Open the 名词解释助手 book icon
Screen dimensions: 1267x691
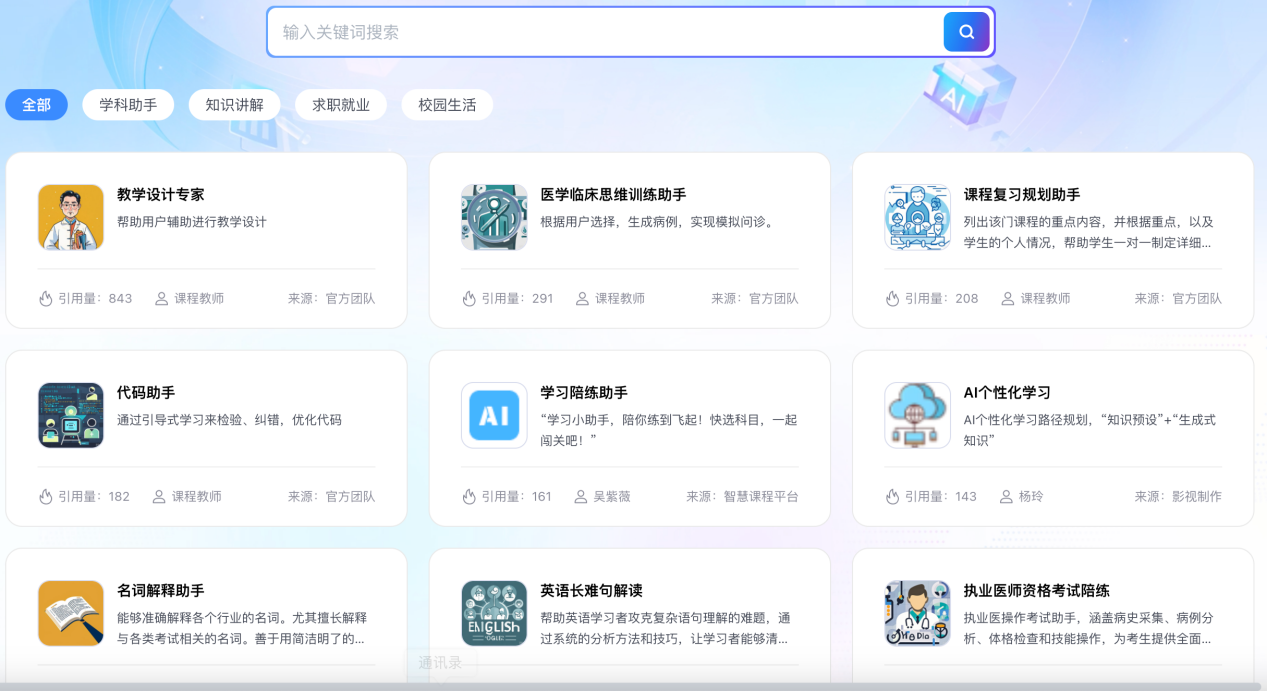pyautogui.click(x=71, y=613)
